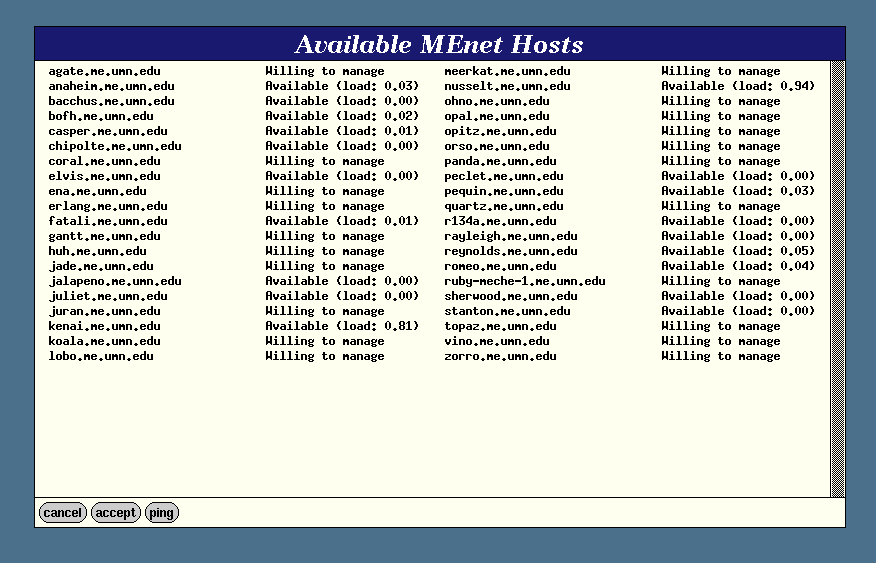Select host meerkat.me.umn.edu
Image resolution: width=876 pixels, height=563 pixels.
click(507, 71)
